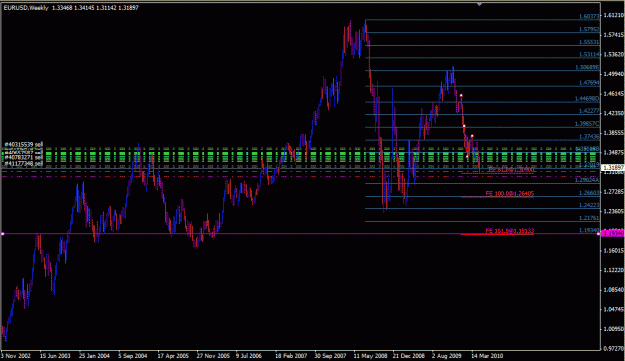
Task: Click the 3 Nov 2002 date label
Action: point(16,355)
